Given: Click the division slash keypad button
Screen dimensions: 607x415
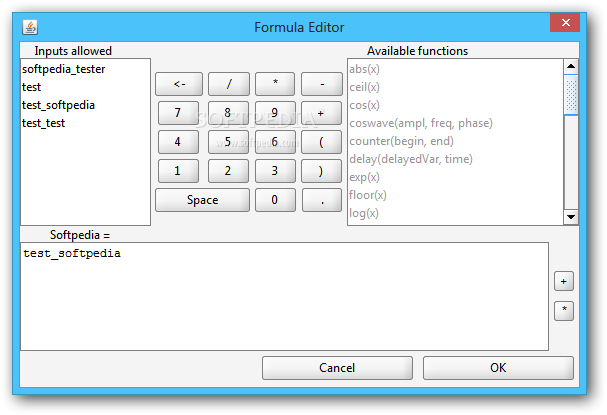Looking at the screenshot, I should [229, 84].
